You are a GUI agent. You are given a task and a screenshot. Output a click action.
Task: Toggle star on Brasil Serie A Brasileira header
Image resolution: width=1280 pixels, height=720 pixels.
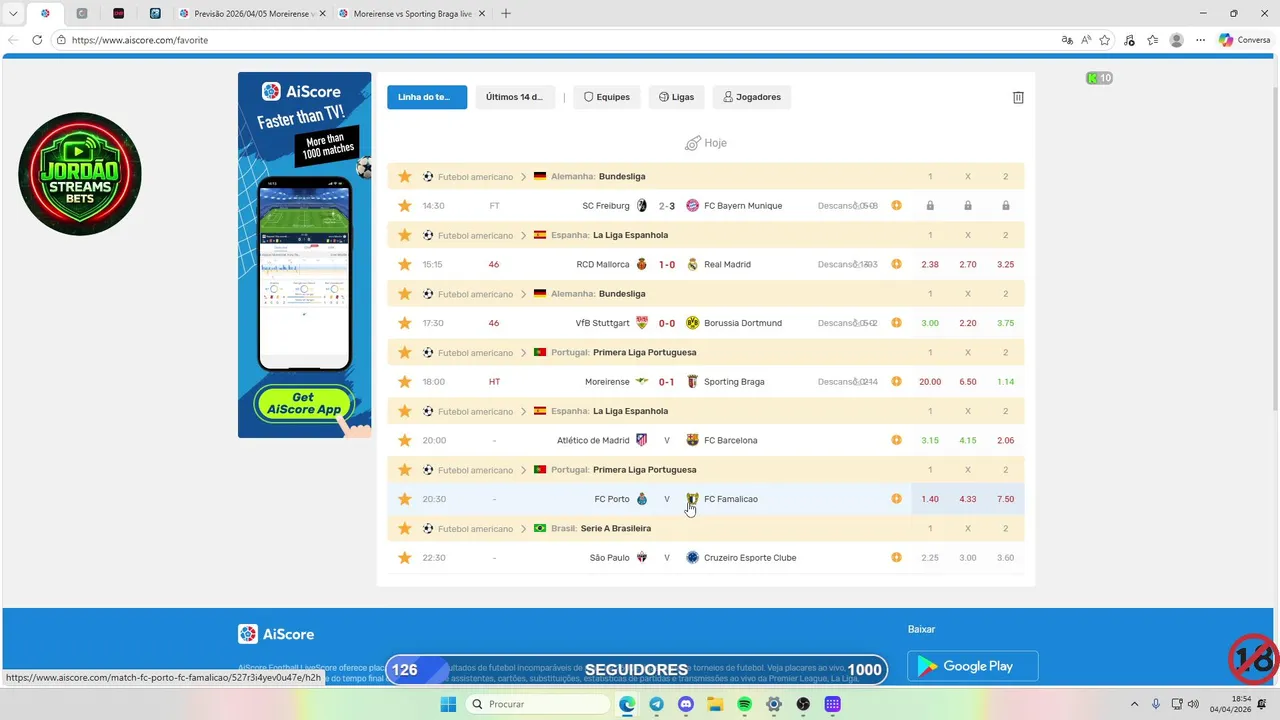pyautogui.click(x=405, y=528)
